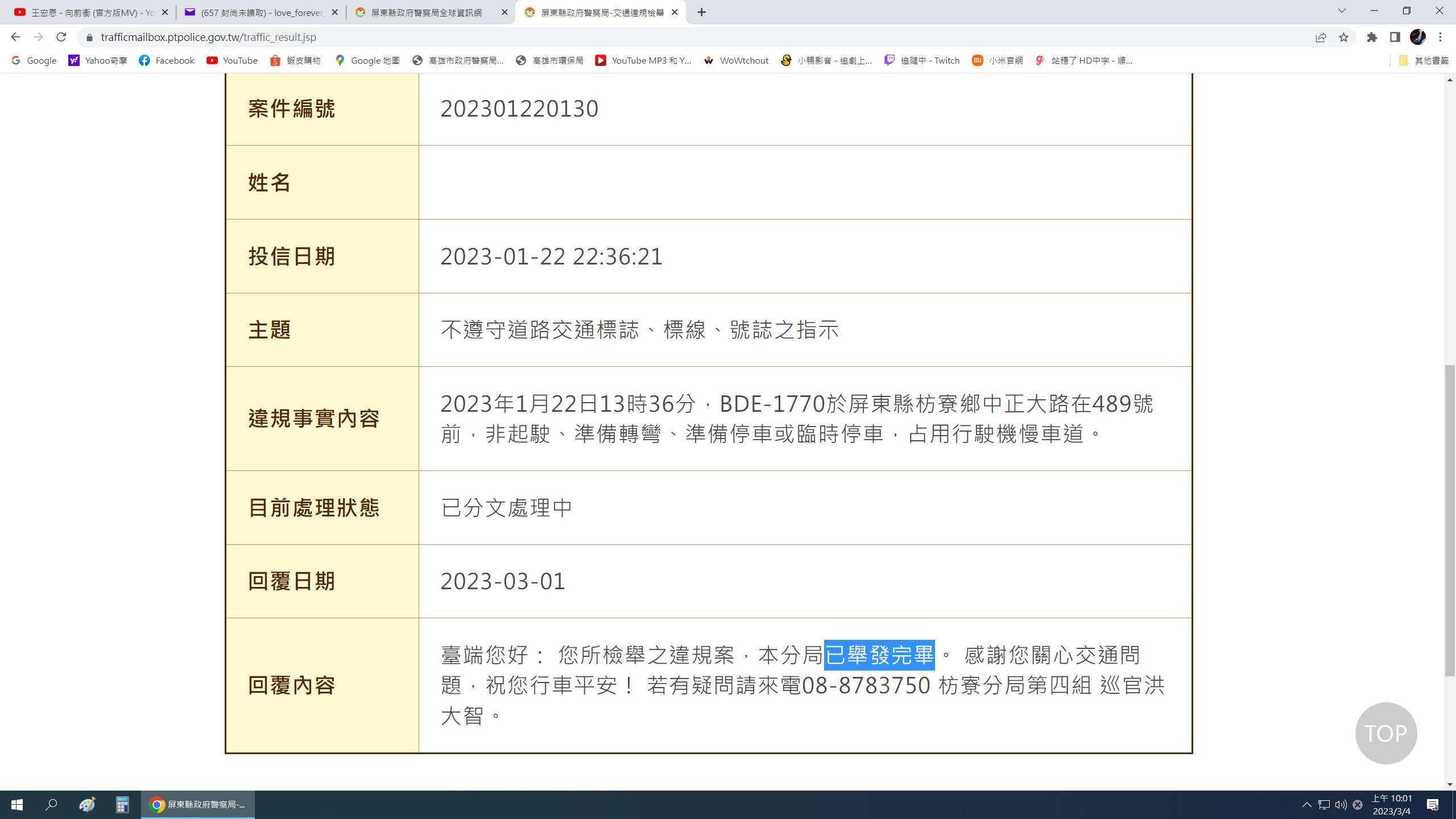Click the case number 202301220130
This screenshot has width=1456, height=819.
click(x=519, y=109)
